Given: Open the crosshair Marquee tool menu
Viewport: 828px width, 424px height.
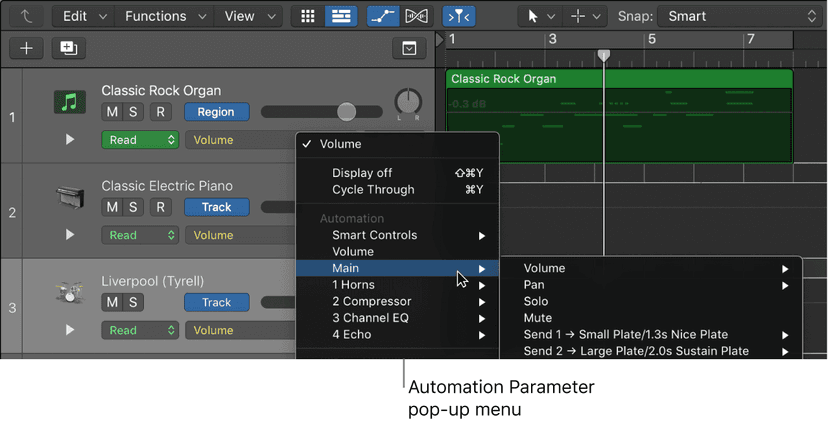Looking at the screenshot, I should click(585, 16).
